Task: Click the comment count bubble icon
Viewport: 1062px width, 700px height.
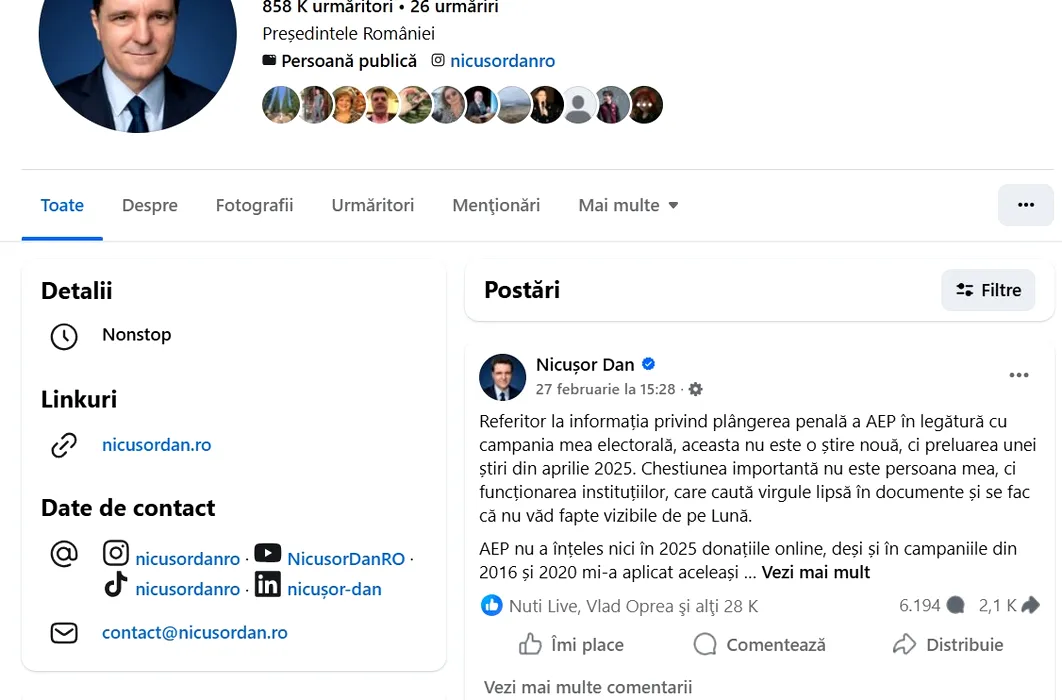Action: (956, 605)
